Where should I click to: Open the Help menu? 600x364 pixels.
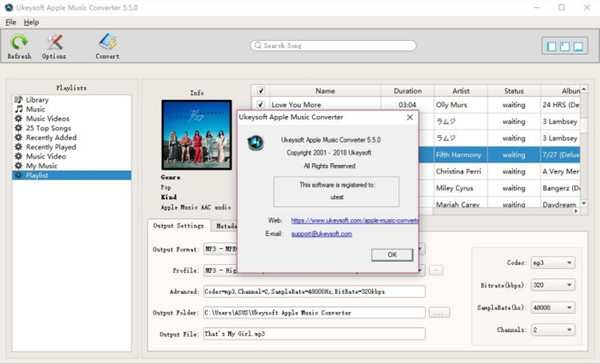click(31, 22)
